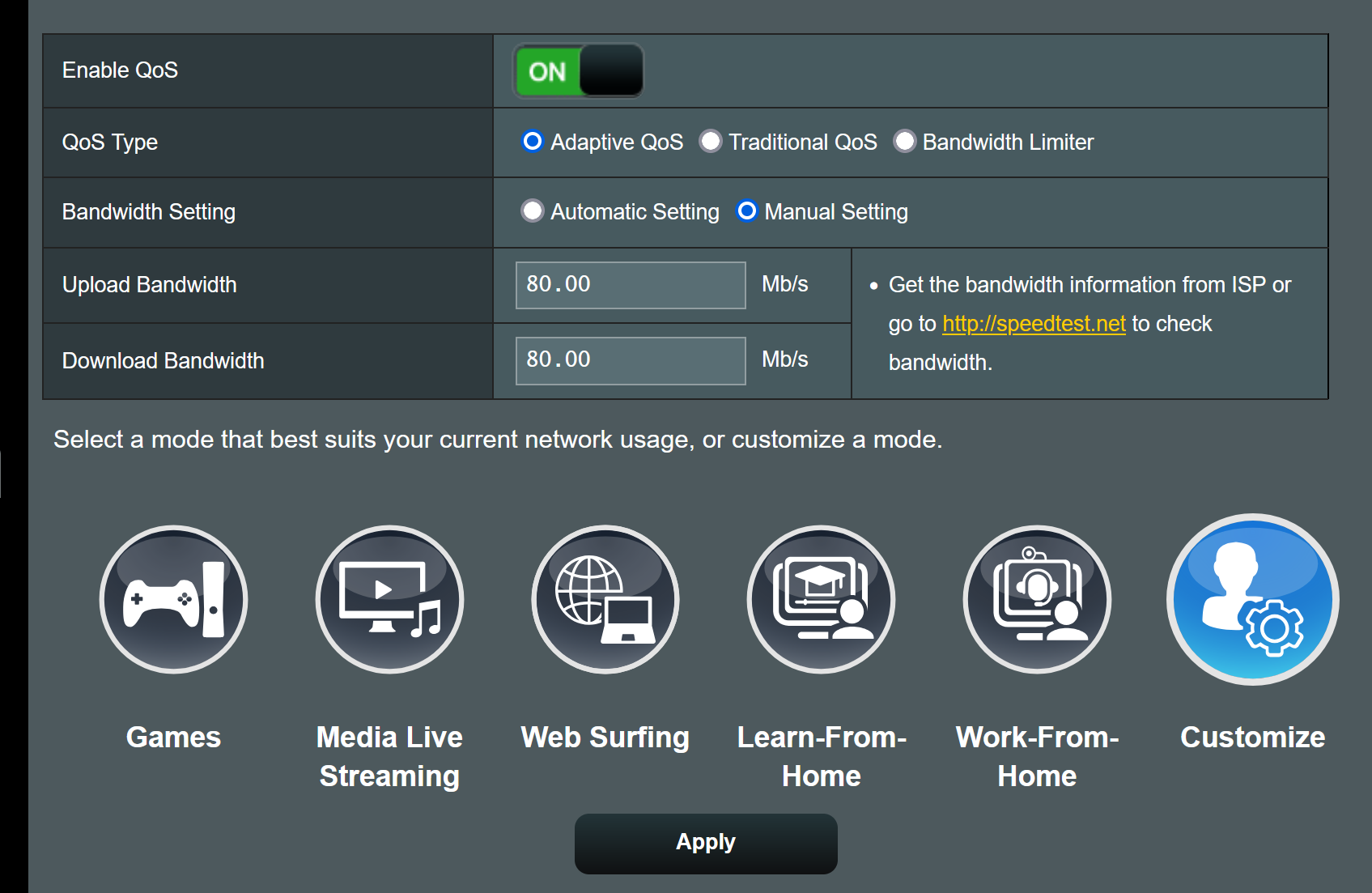Click the Media Live Streaming label

[x=389, y=756]
